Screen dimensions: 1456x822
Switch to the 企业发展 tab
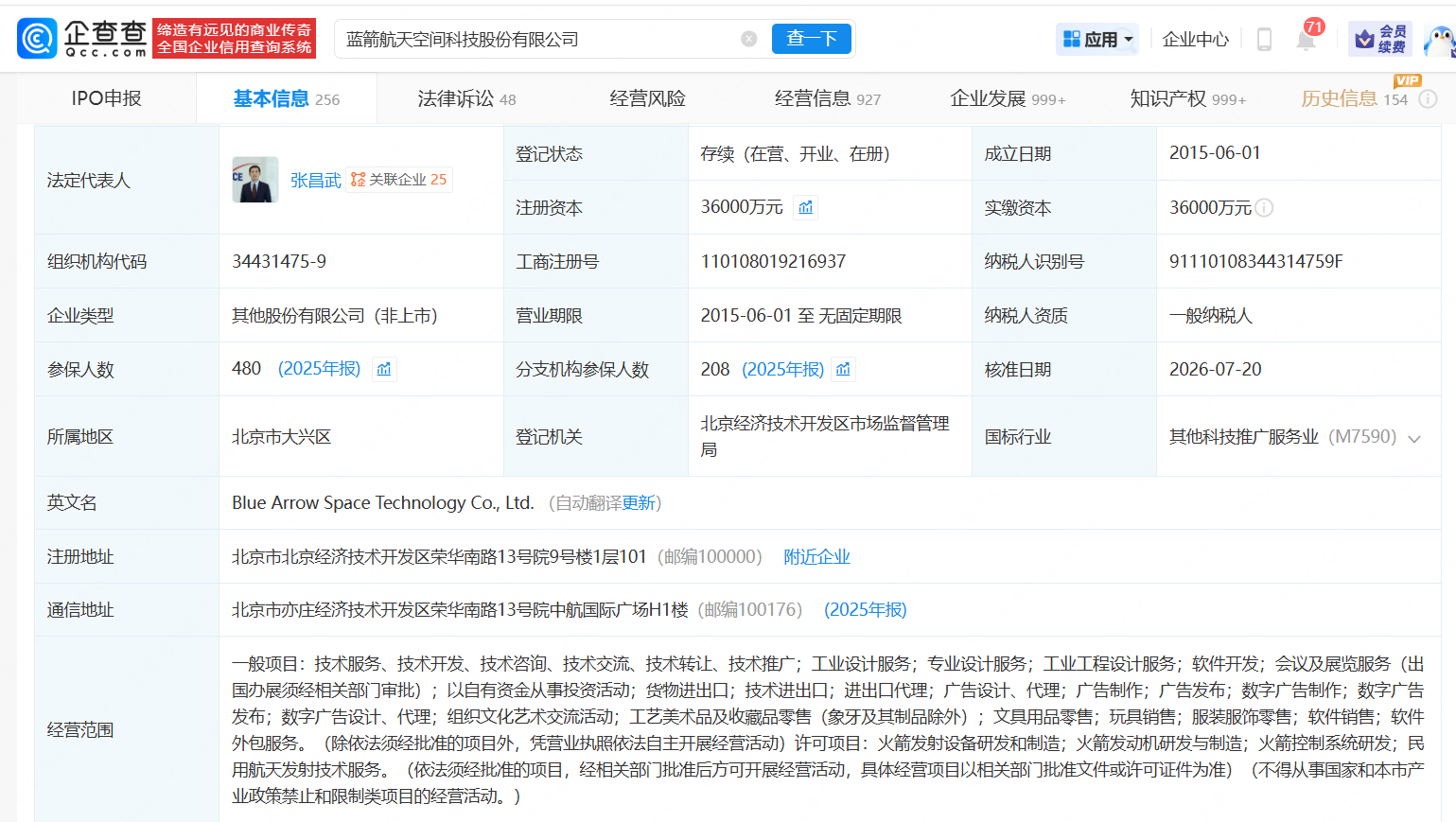coord(1008,98)
